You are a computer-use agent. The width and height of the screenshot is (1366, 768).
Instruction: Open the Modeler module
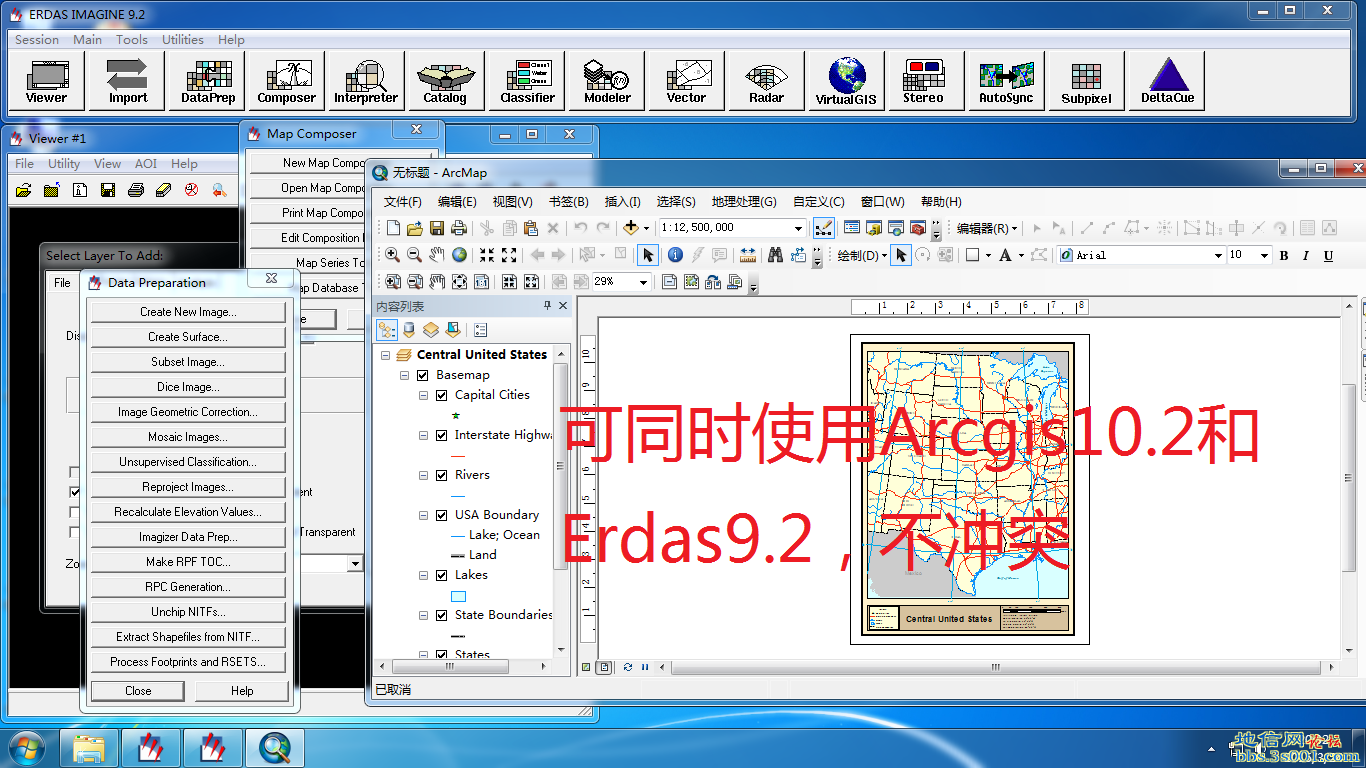pyautogui.click(x=607, y=81)
